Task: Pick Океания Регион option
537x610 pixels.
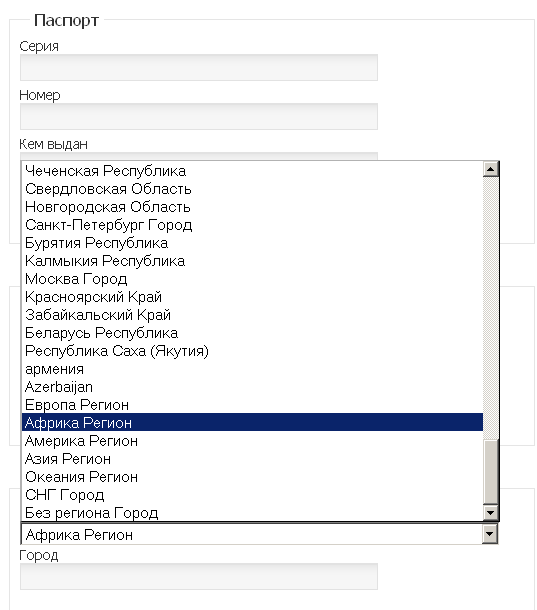Action: pos(252,477)
